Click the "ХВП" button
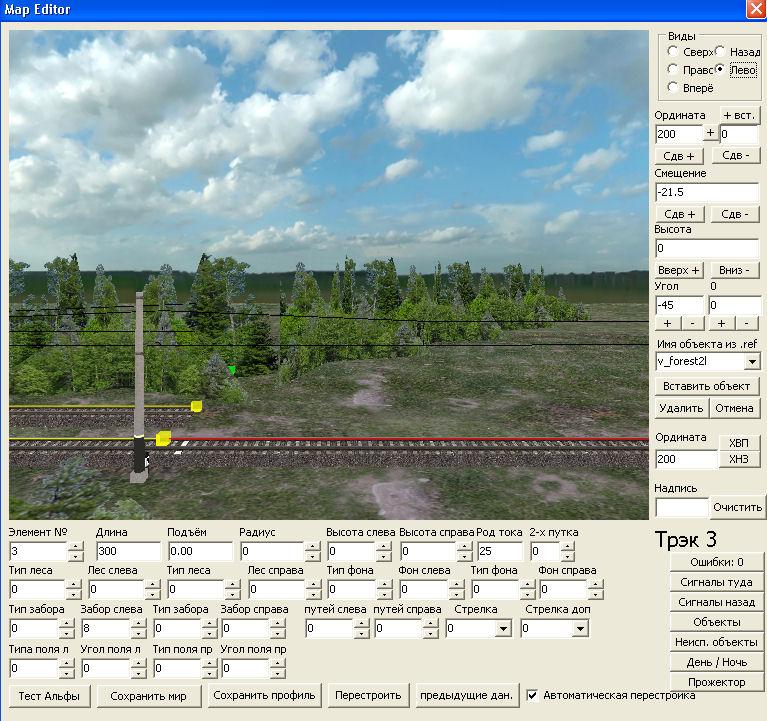The image size is (767, 721). 738,443
